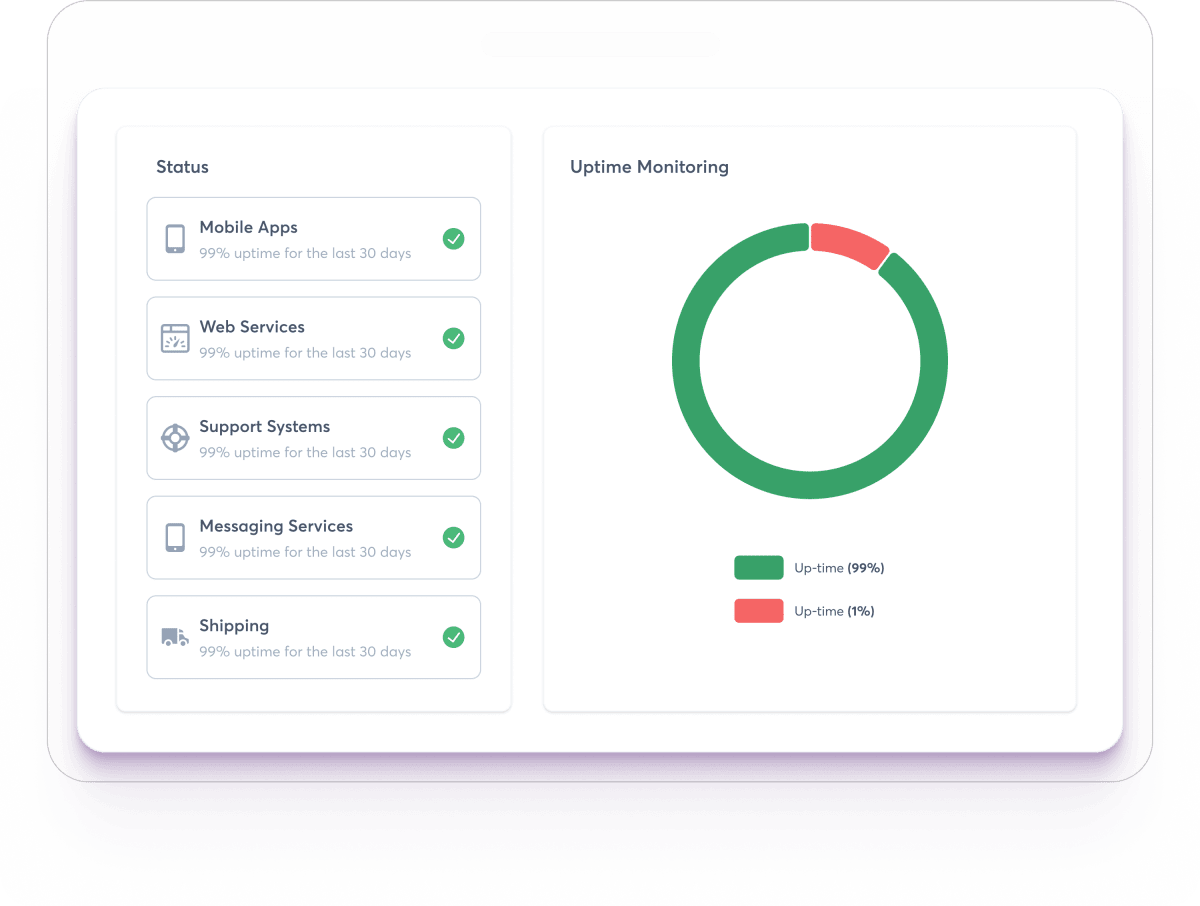Click the uptime subtitle under Messaging Services
1200x906 pixels.
pos(305,552)
